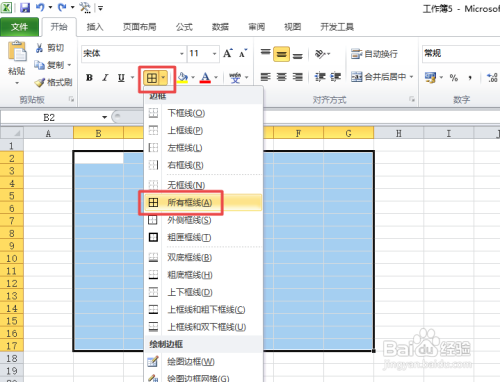Open the font size 11 dropdown
This screenshot has width=500, height=382.
point(214,54)
